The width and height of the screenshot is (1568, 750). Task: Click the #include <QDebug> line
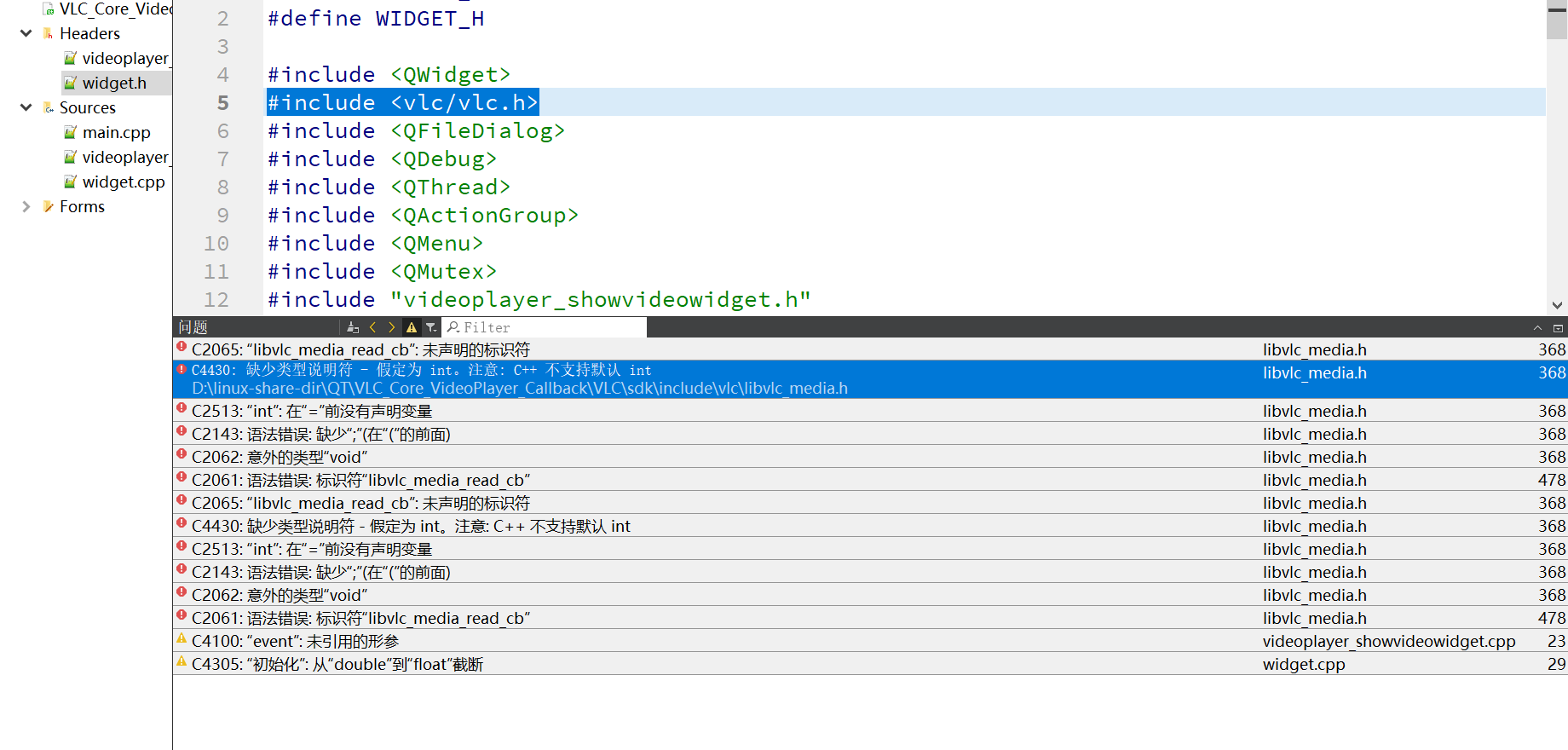click(382, 159)
